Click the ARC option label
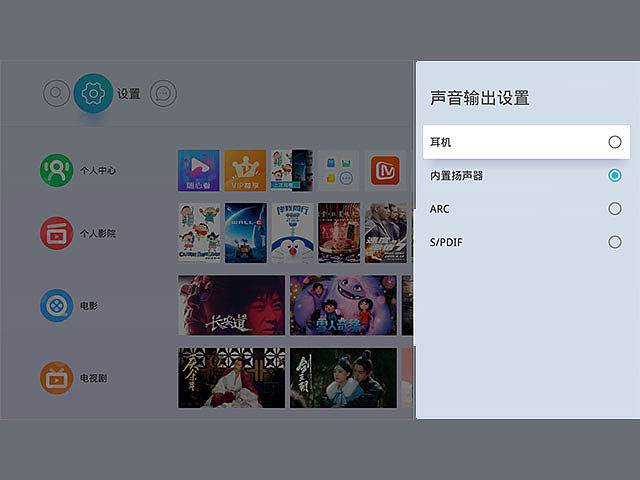The height and width of the screenshot is (480, 640). pos(440,209)
